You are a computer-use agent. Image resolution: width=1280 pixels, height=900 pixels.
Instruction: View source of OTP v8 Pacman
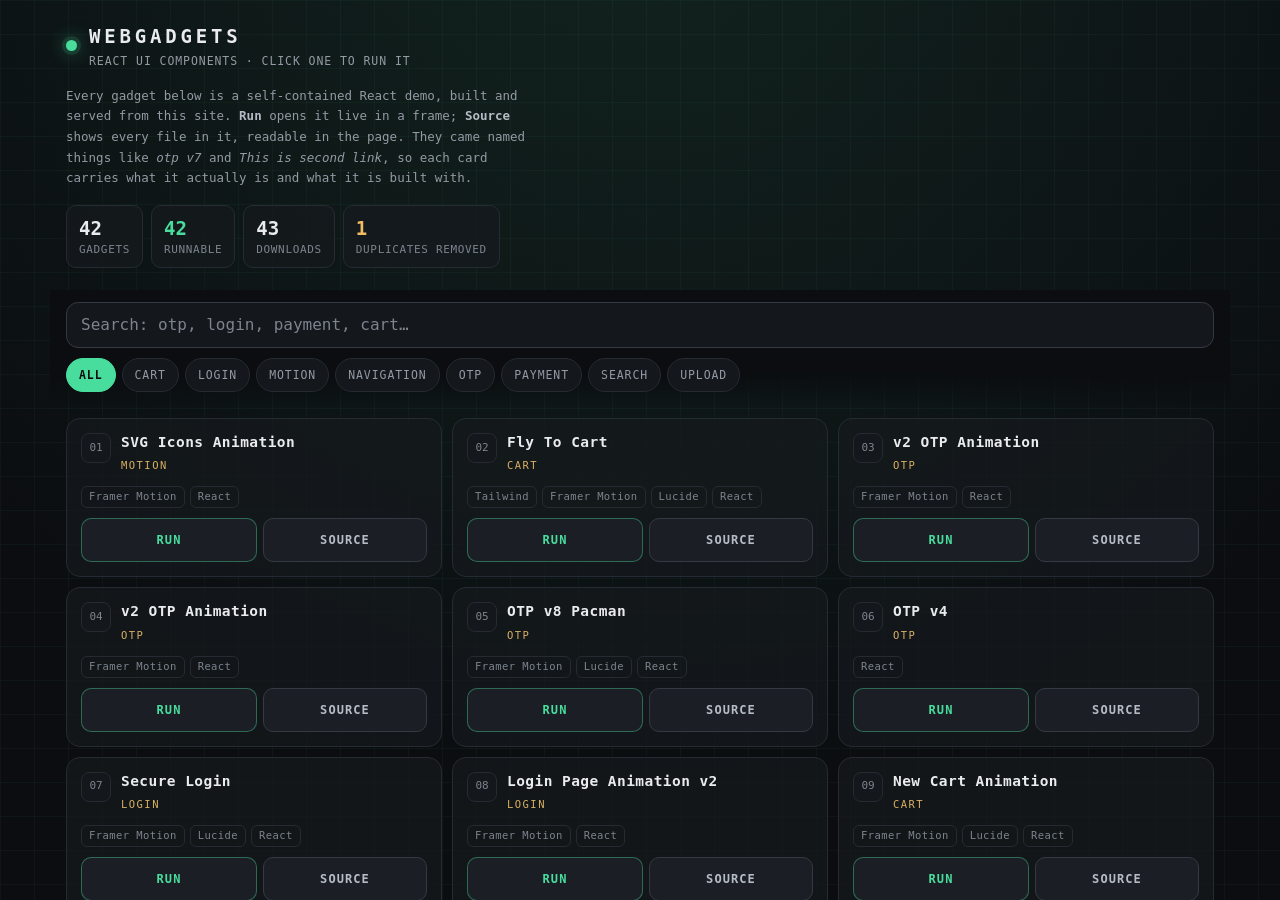[731, 710]
